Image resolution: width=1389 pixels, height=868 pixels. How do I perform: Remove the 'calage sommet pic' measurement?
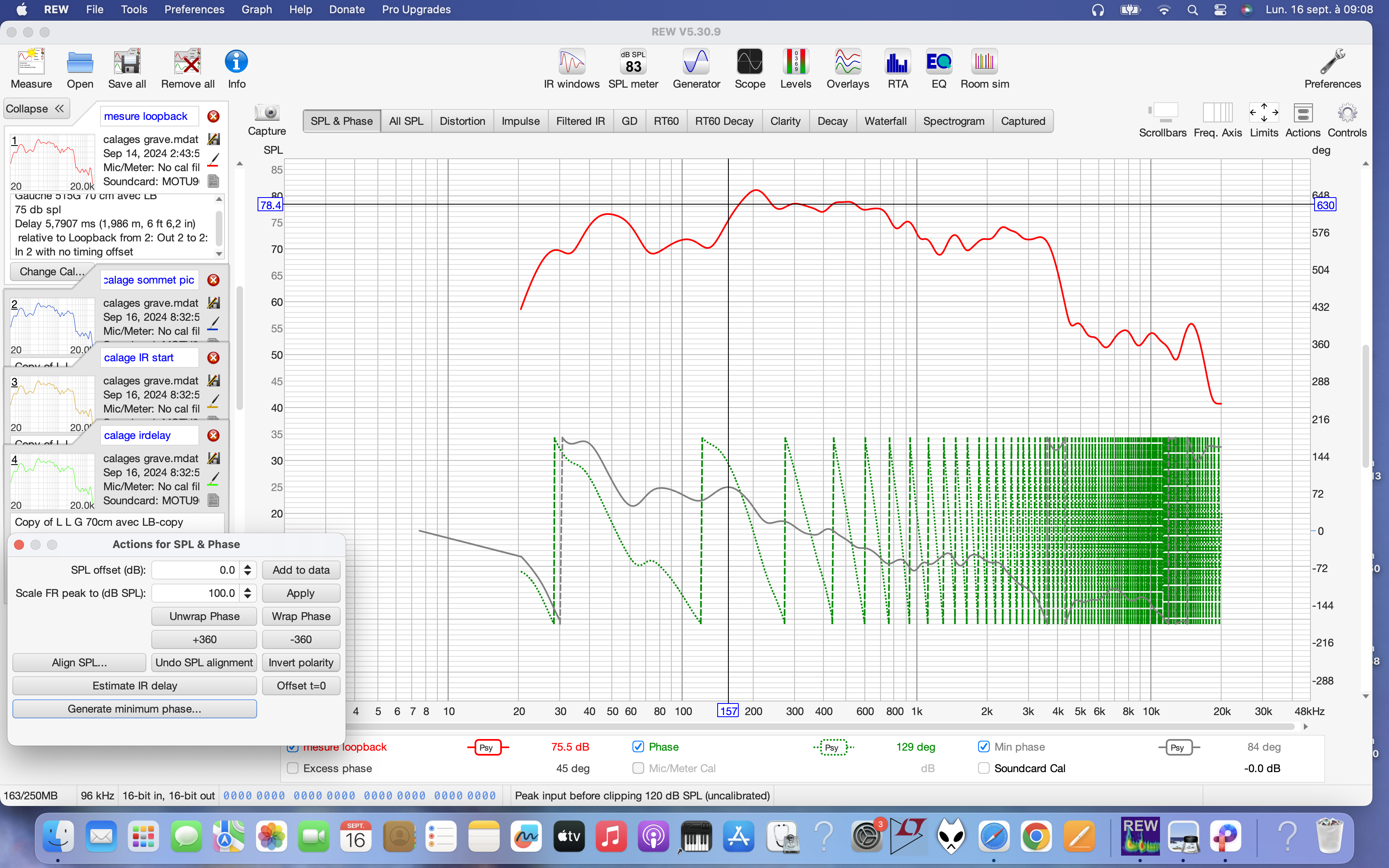coord(213,280)
